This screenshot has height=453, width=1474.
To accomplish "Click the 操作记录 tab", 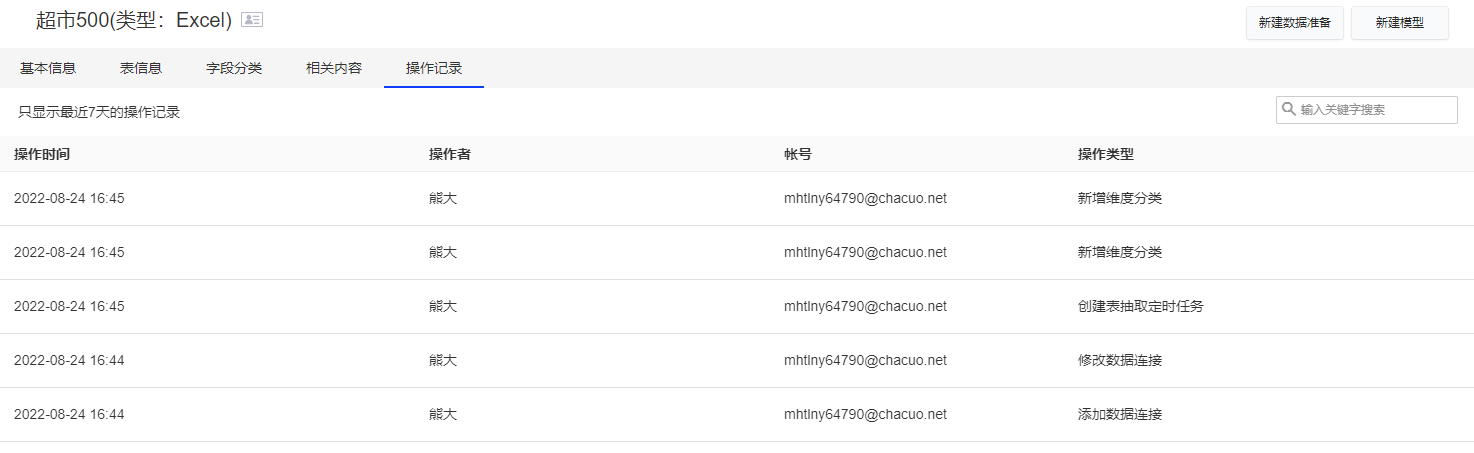I will point(434,68).
